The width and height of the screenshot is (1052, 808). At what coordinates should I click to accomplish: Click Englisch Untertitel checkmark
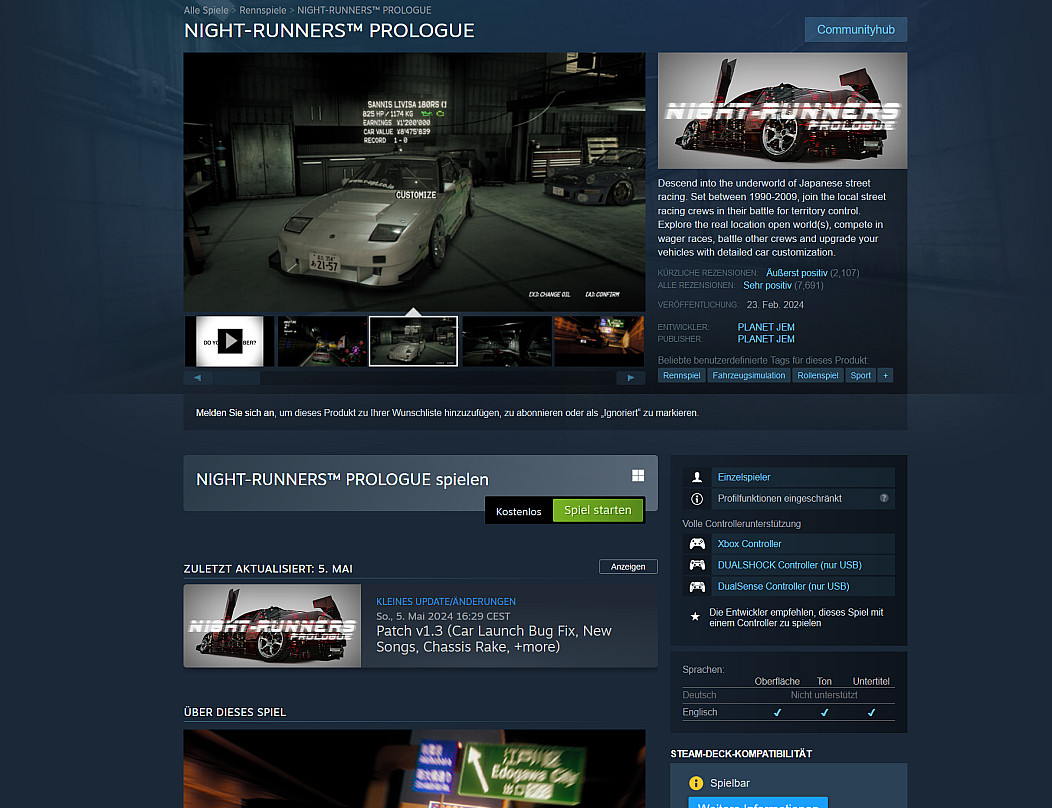coord(872,713)
